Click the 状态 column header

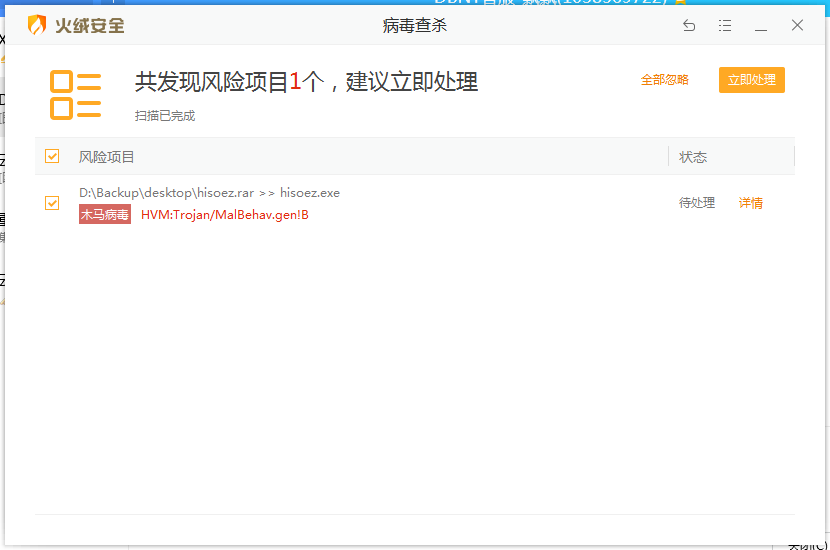coord(693,157)
